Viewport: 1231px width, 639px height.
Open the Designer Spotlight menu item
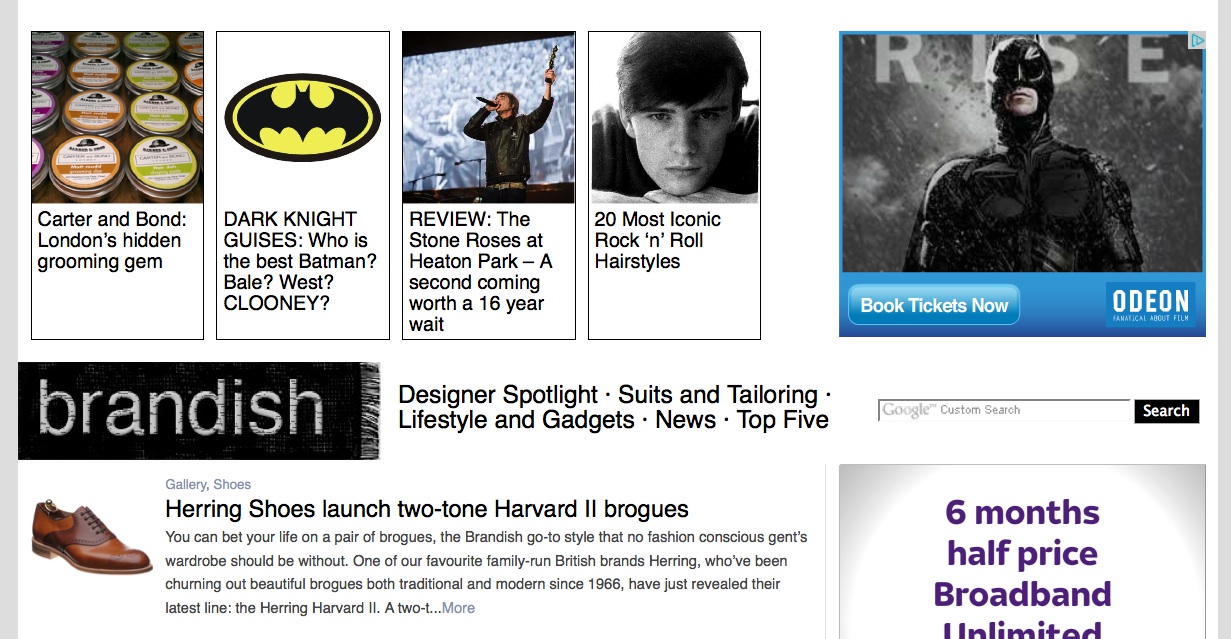497,394
